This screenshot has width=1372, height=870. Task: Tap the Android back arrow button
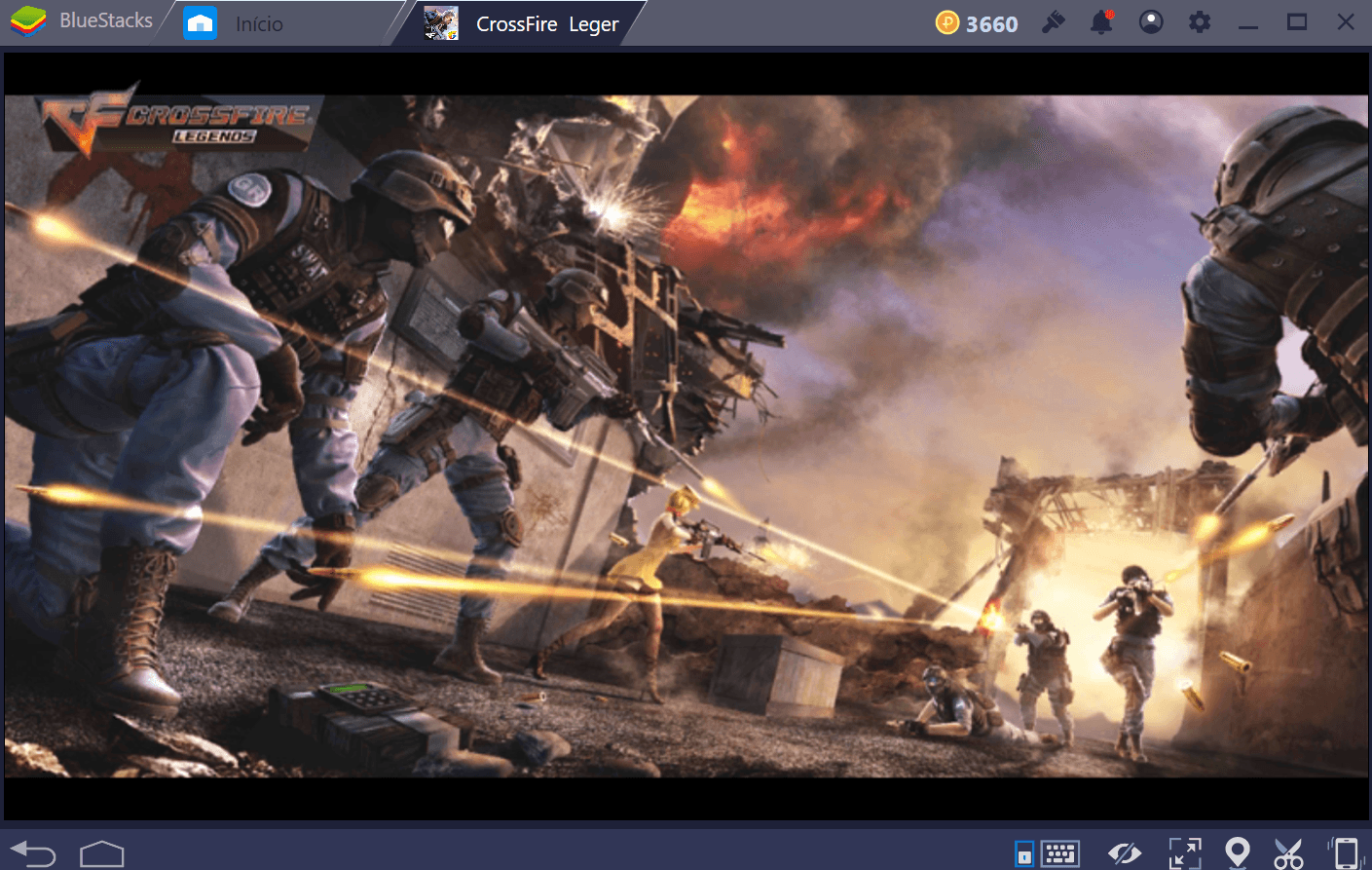pyautogui.click(x=33, y=854)
